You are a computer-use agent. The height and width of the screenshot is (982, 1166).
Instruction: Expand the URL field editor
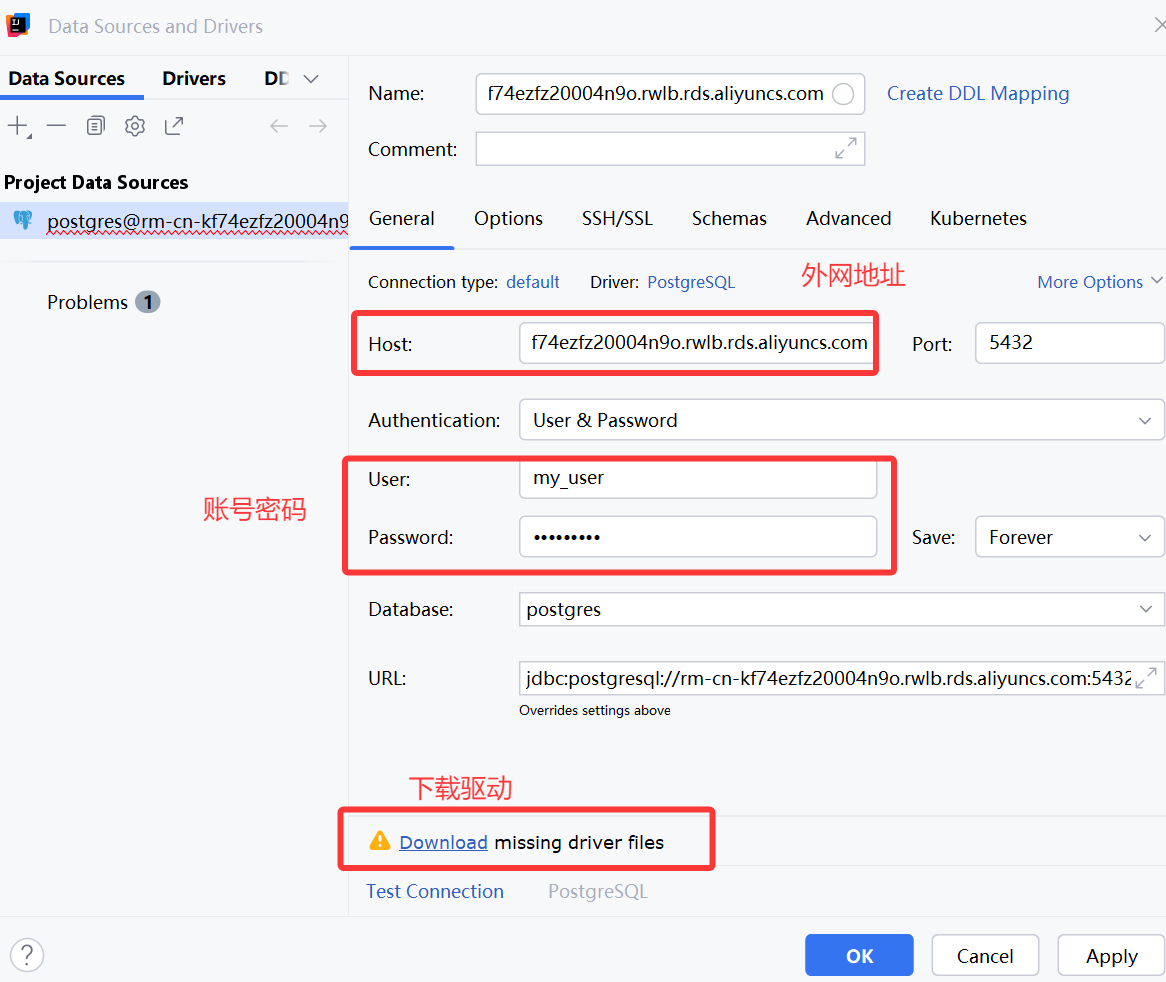(1146, 677)
